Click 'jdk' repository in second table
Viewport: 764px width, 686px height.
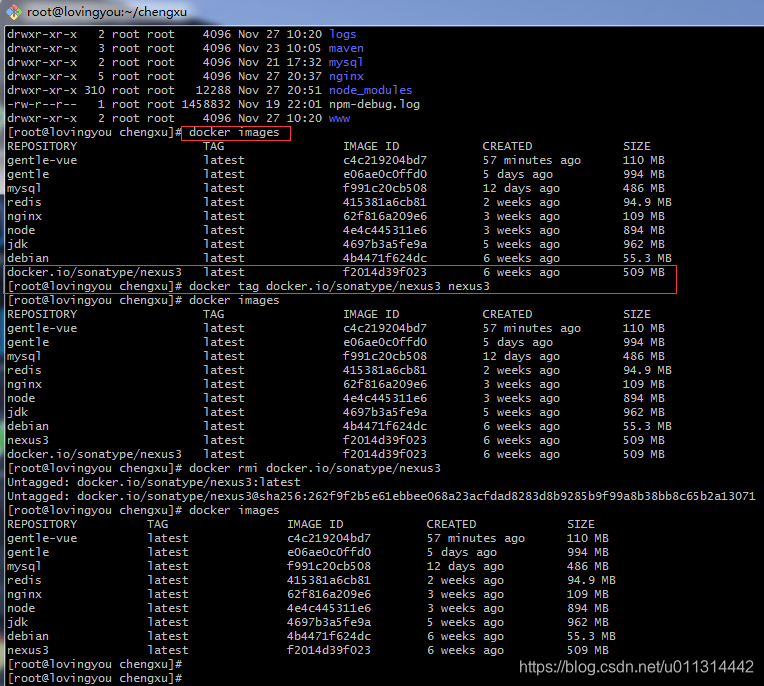[x=18, y=412]
